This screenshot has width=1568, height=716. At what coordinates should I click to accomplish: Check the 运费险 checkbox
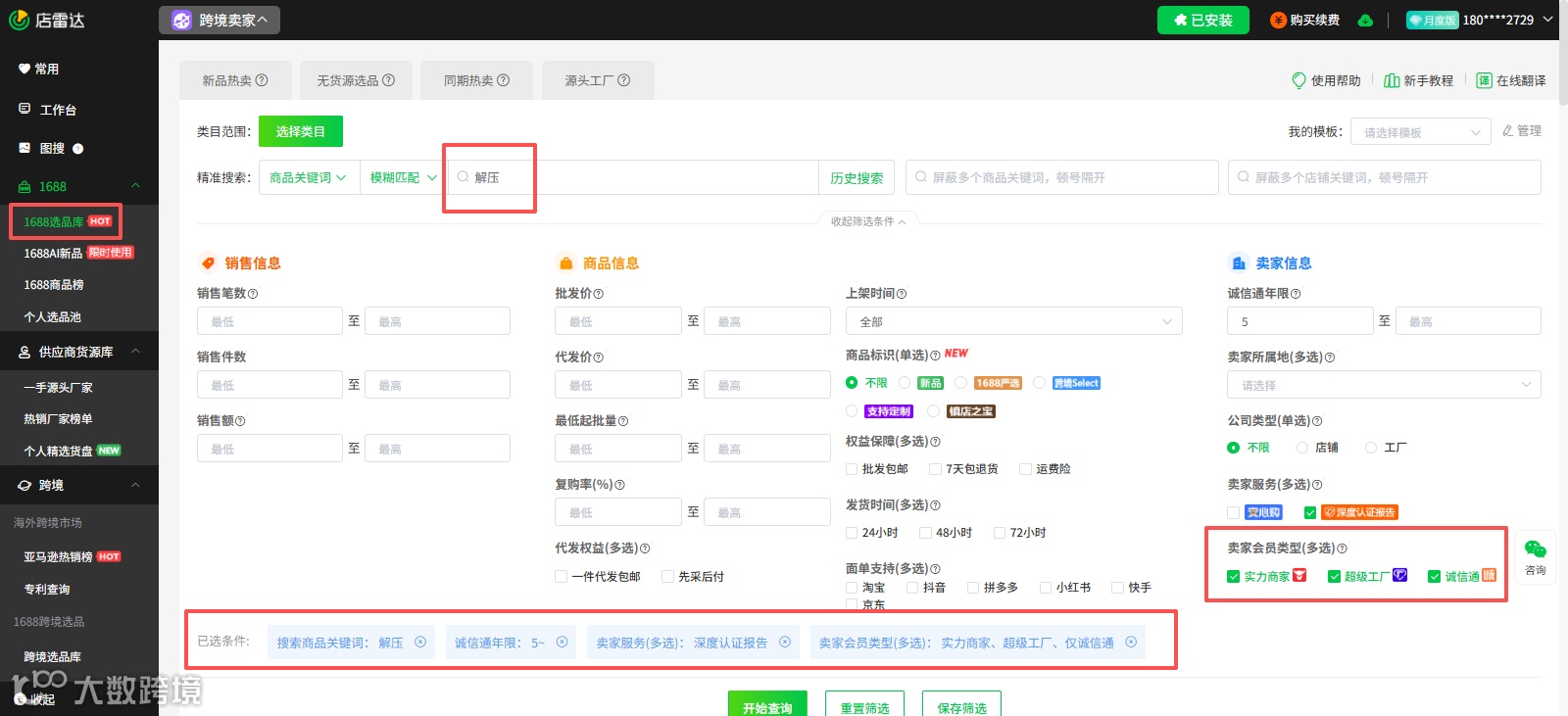tap(1025, 469)
